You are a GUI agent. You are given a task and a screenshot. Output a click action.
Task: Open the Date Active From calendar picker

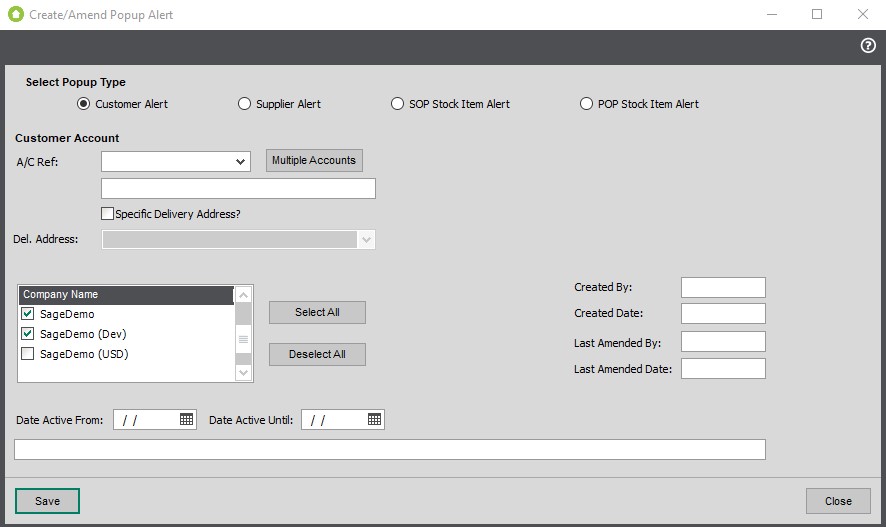(x=187, y=420)
